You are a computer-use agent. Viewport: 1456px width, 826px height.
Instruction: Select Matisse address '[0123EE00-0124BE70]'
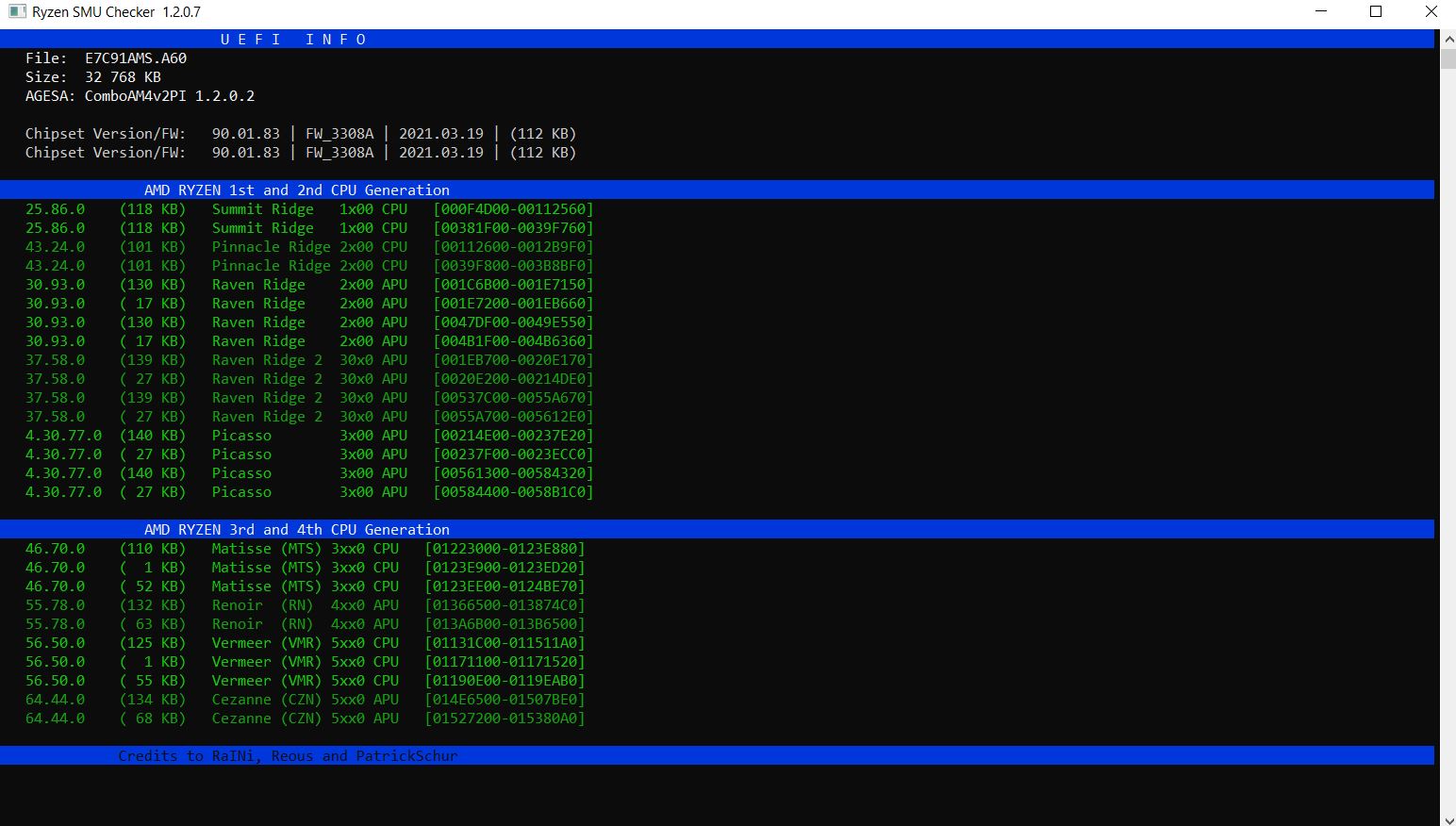point(505,586)
